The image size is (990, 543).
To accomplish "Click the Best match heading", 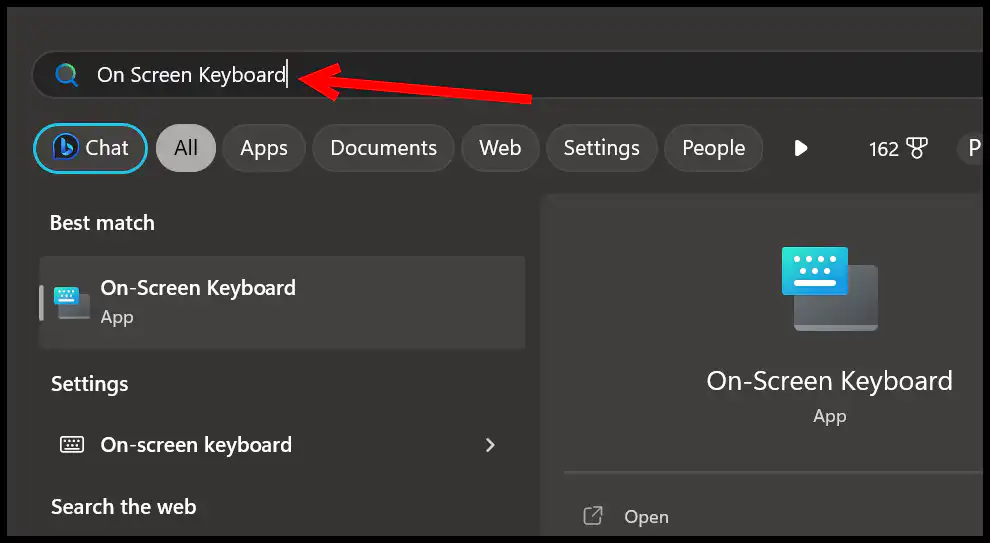I will [102, 223].
